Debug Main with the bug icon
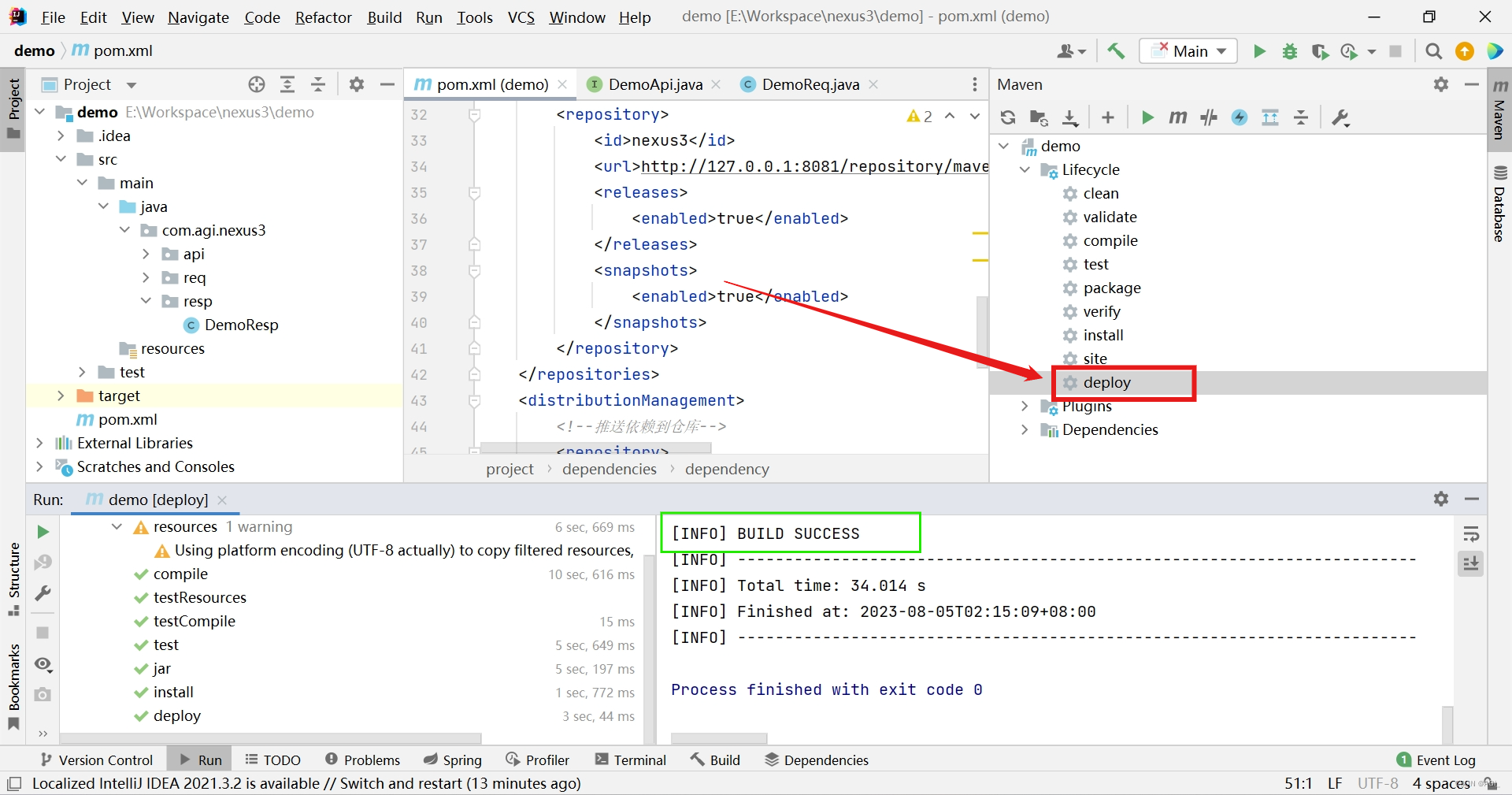 click(1290, 51)
